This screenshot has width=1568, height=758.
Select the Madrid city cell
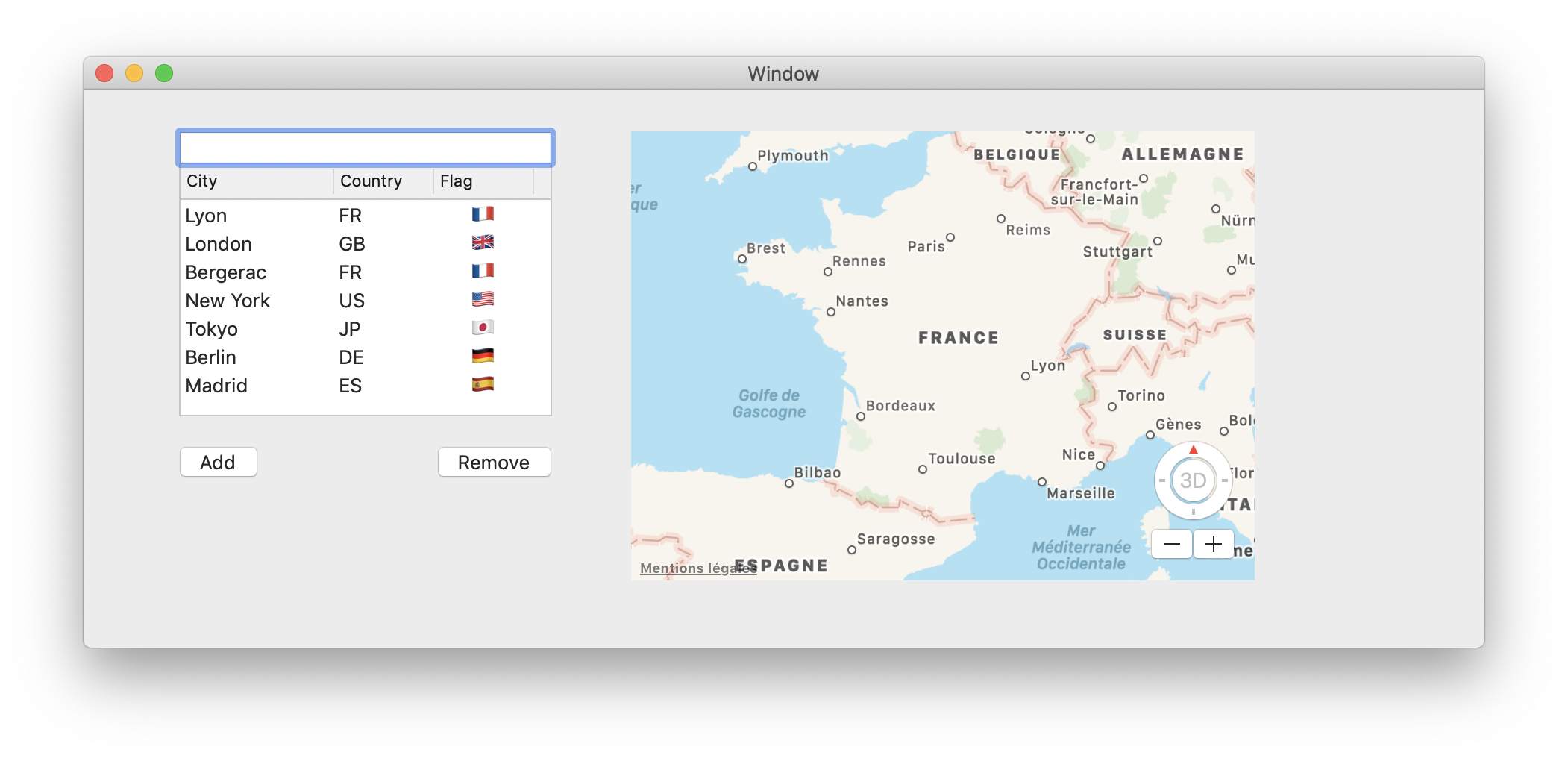tap(216, 386)
